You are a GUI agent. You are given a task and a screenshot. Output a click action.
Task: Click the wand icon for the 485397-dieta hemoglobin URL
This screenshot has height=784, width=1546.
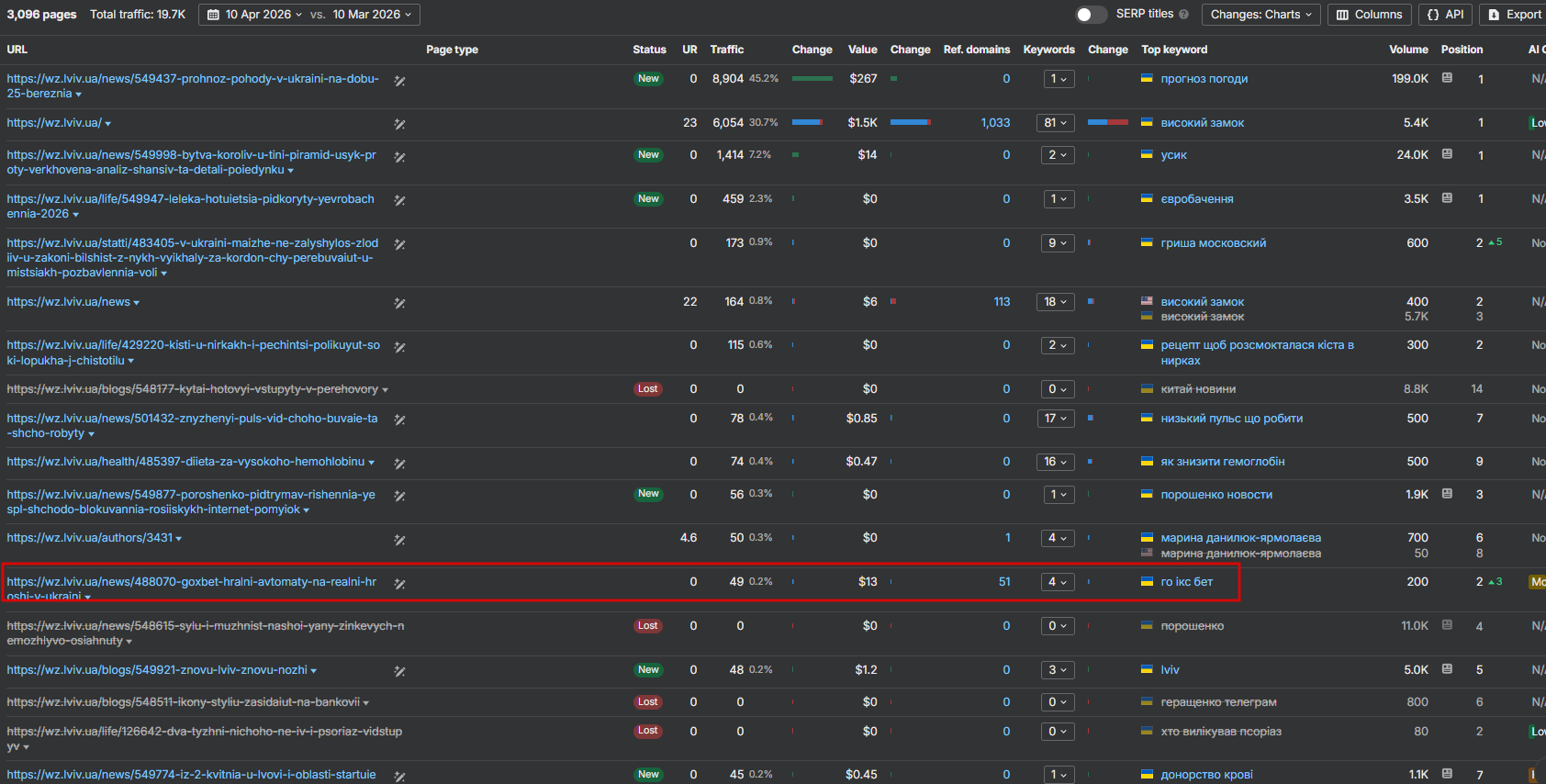(399, 464)
